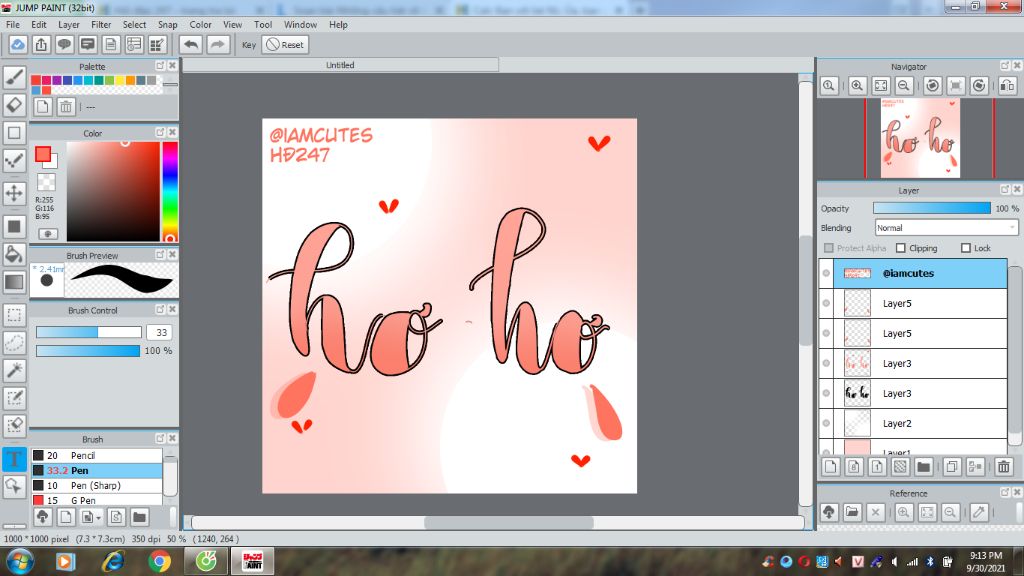The height and width of the screenshot is (576, 1024).
Task: Toggle the Protect Alpha checkbox
Action: [x=829, y=248]
